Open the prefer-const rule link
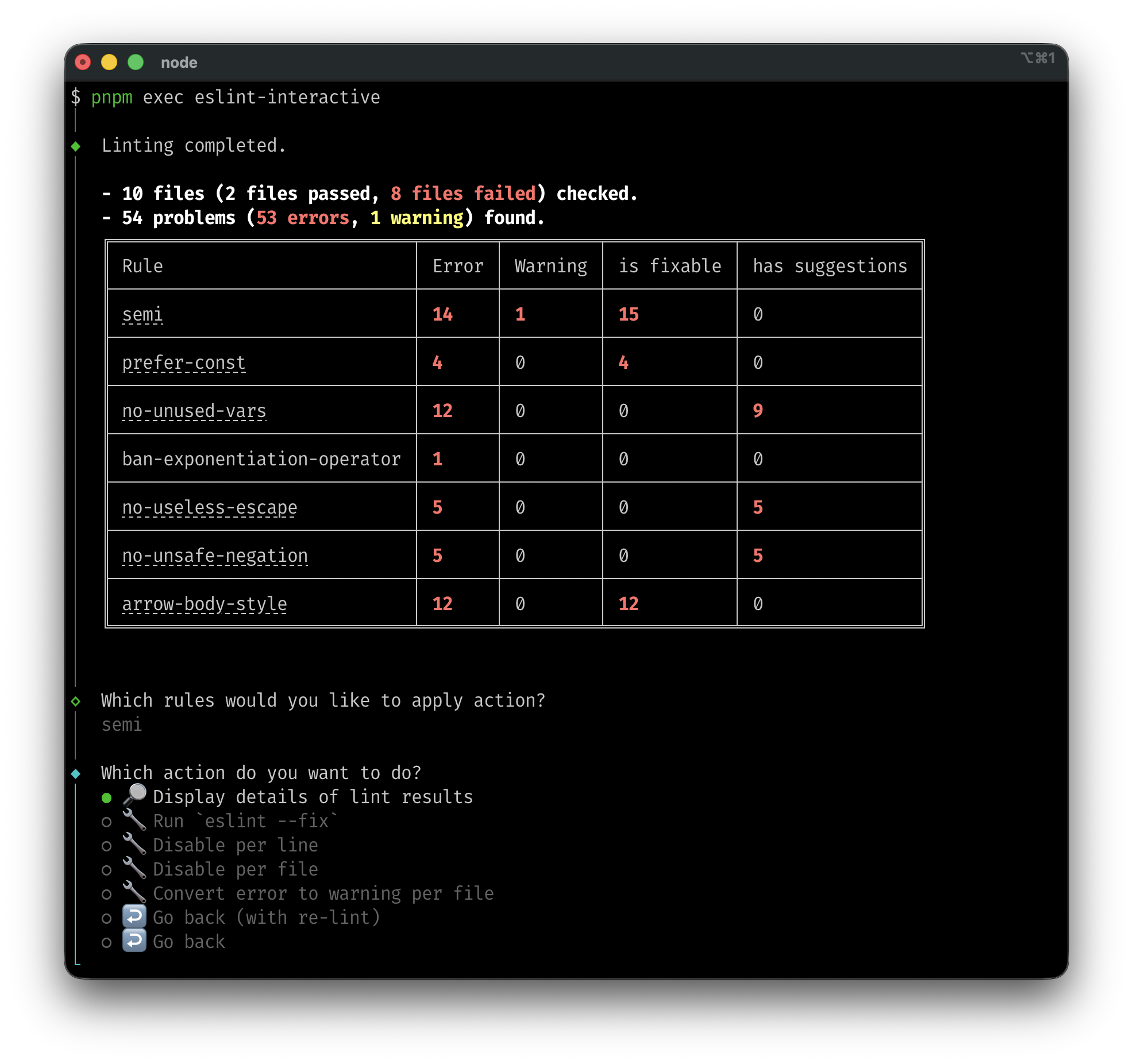 click(x=184, y=363)
